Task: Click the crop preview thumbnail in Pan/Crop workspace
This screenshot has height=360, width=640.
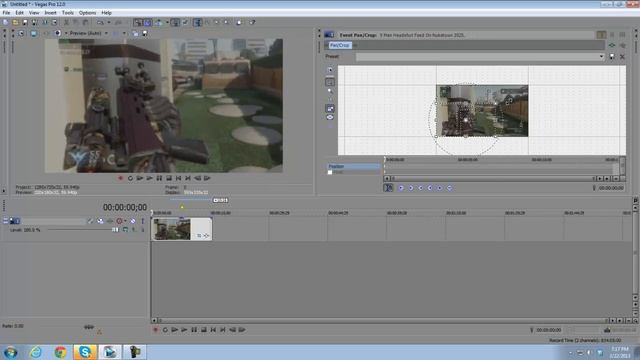Action: point(482,111)
